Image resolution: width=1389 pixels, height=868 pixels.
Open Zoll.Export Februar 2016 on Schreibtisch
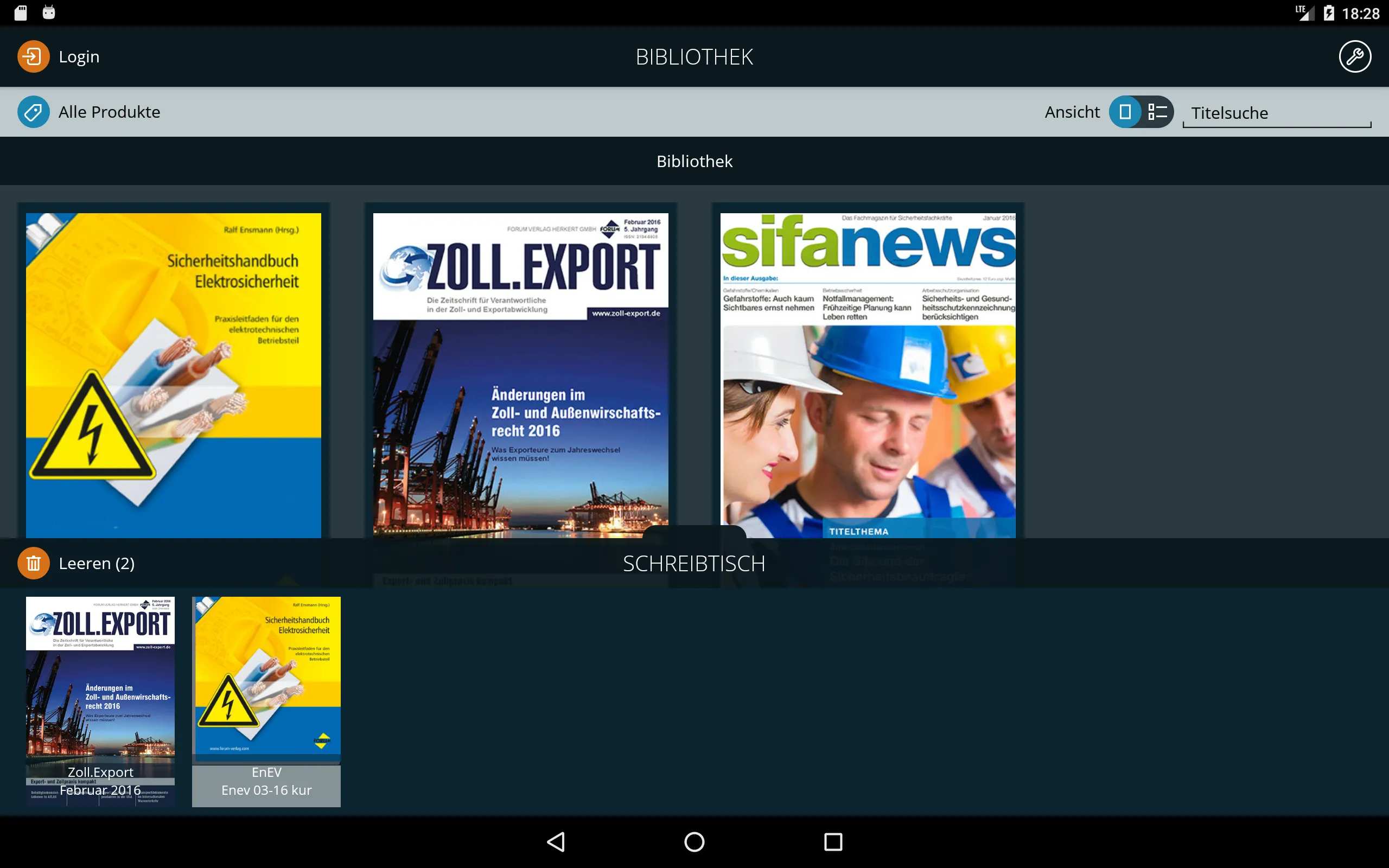[x=100, y=701]
